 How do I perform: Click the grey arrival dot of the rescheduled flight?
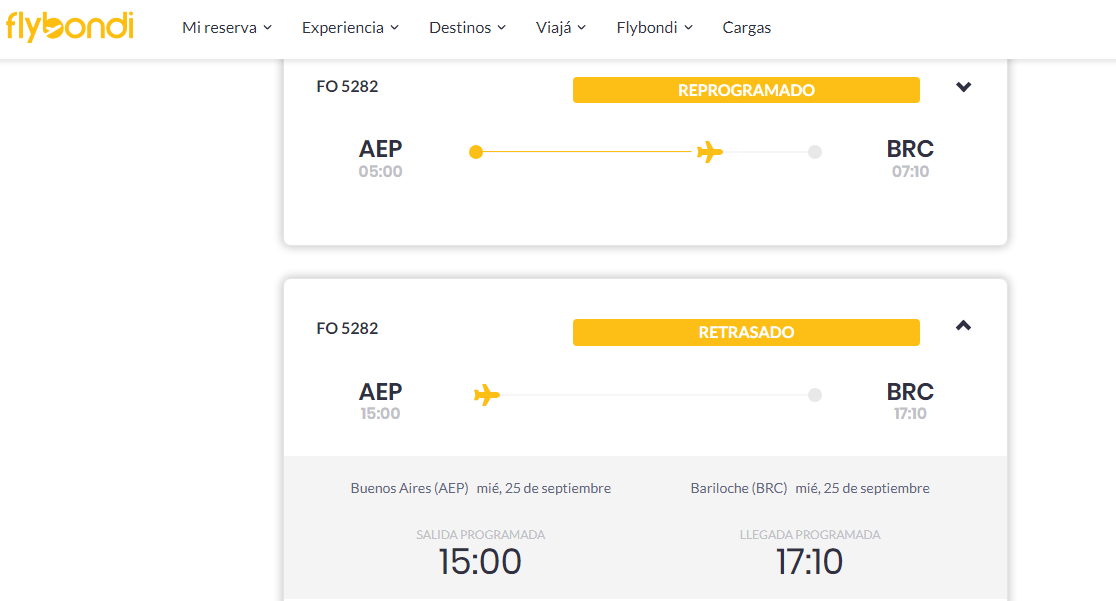click(815, 152)
